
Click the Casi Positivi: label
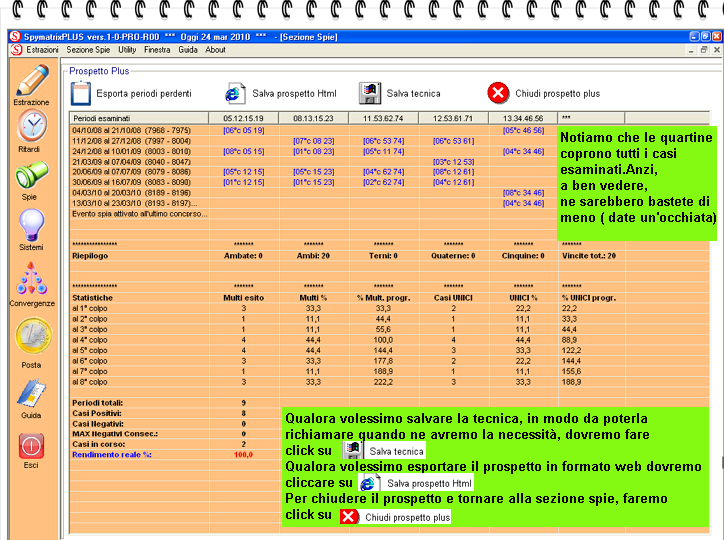click(x=97, y=414)
